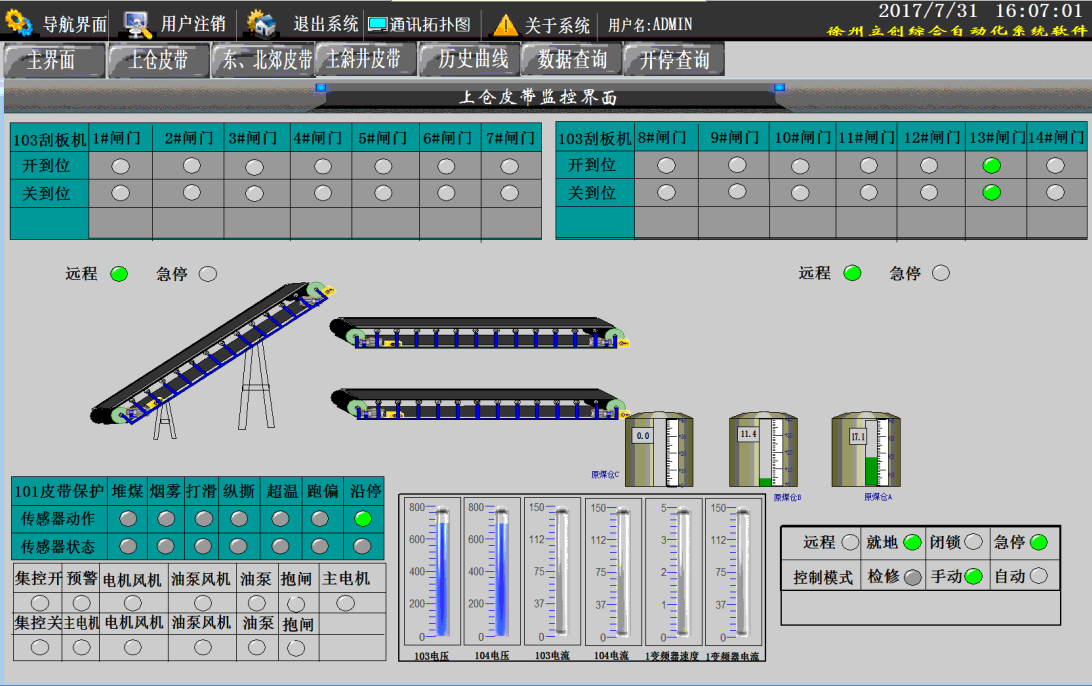Switch to the 历史曲线 tab
Image resolution: width=1092 pixels, height=686 pixels.
473,60
